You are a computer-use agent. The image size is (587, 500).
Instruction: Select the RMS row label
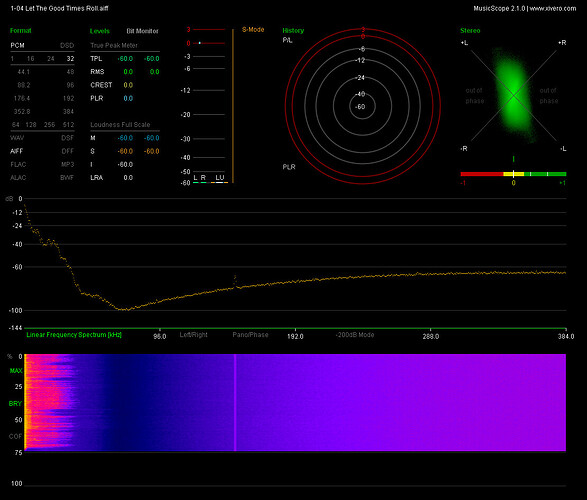pyautogui.click(x=97, y=72)
